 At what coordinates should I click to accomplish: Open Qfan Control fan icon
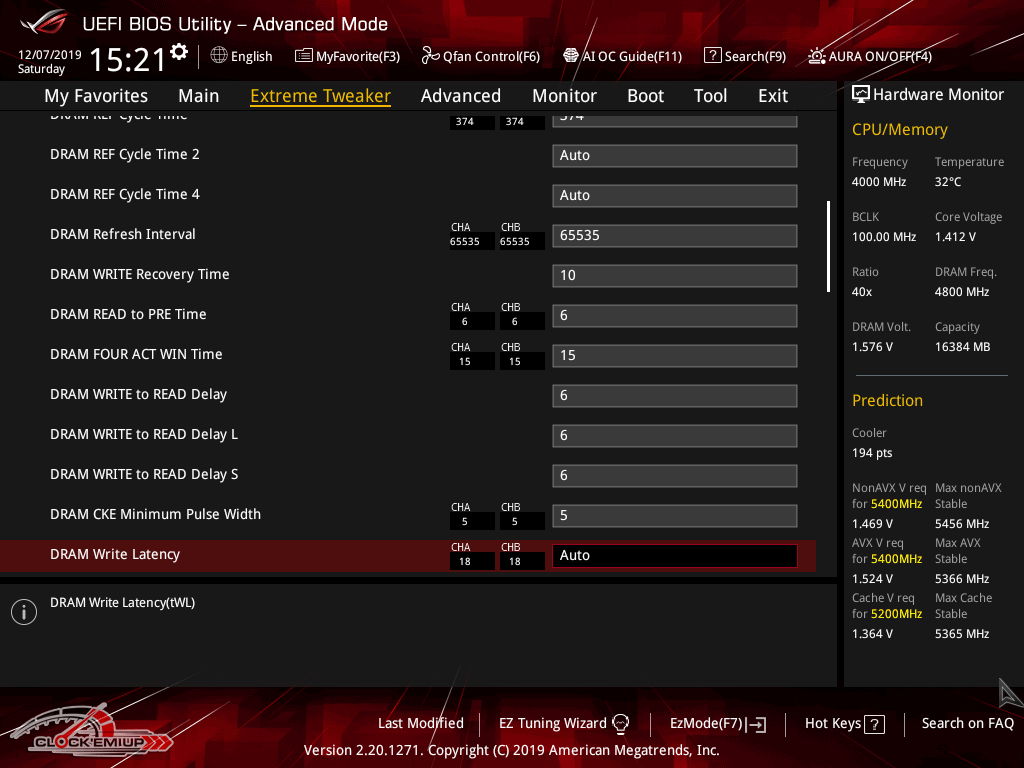pos(431,56)
